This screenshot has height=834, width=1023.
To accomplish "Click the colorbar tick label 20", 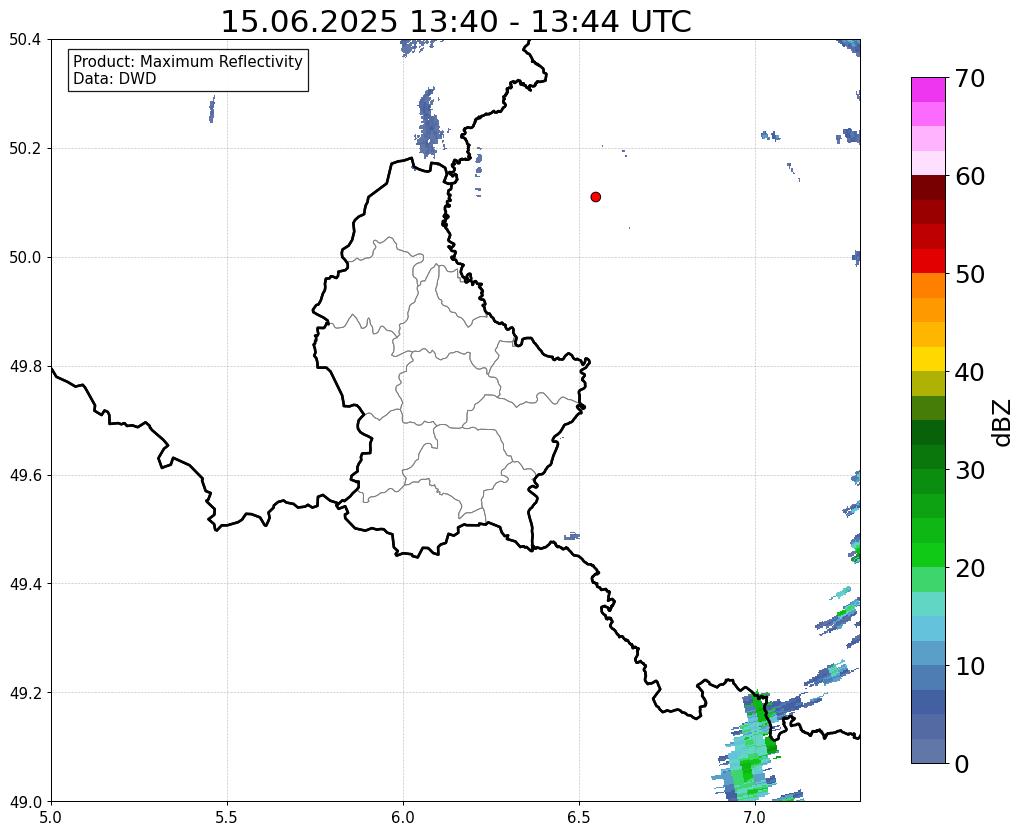I will [x=970, y=568].
